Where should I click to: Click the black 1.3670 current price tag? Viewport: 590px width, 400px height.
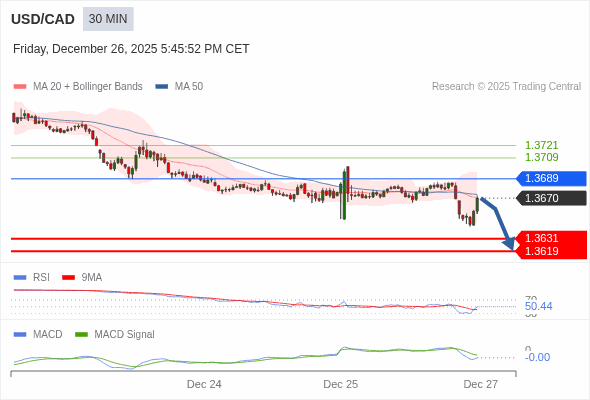click(552, 198)
